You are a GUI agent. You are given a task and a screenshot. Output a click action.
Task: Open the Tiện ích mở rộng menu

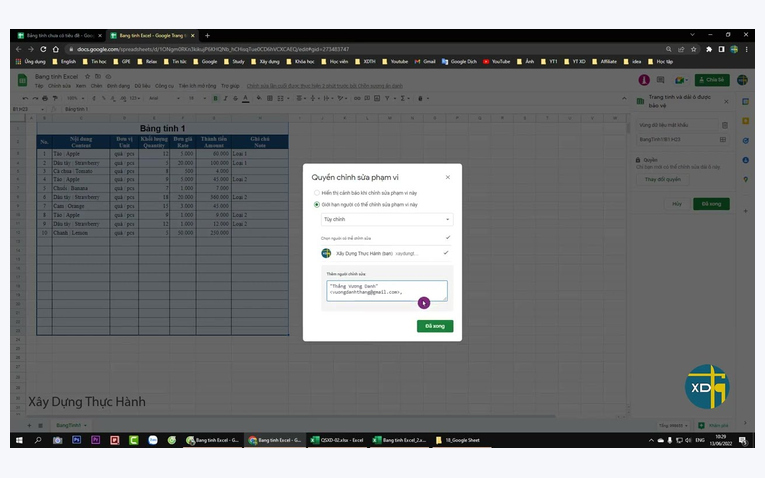point(197,86)
